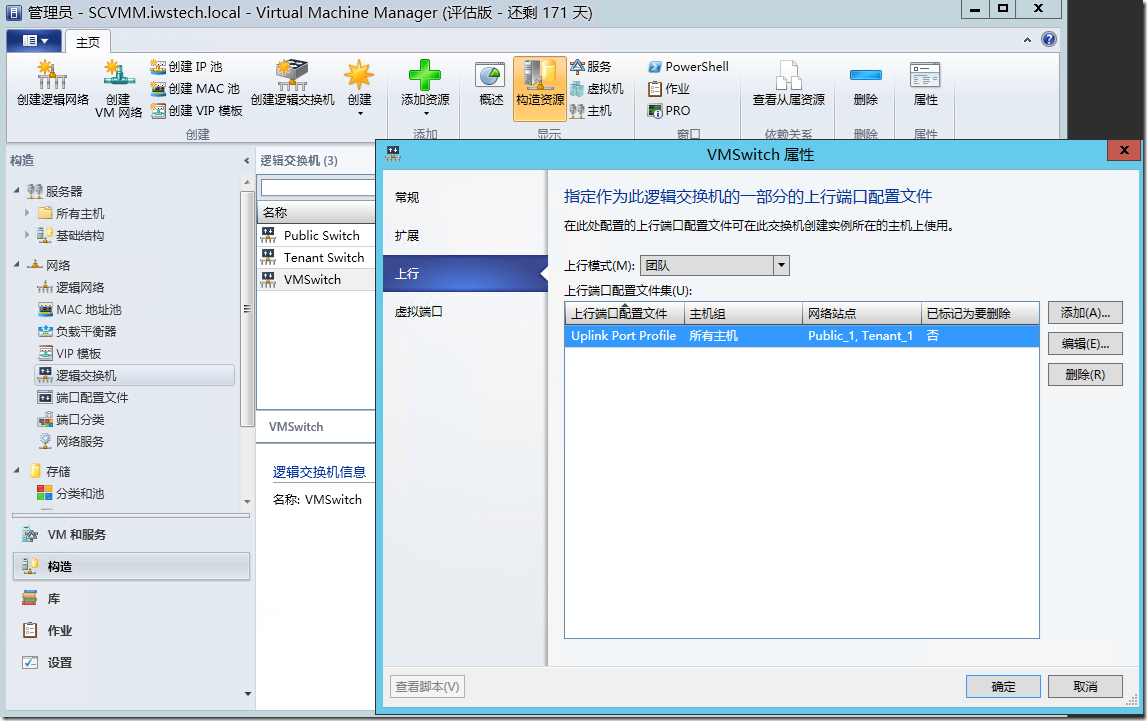The width and height of the screenshot is (1147, 721).
Task: Click the blue help question mark icon
Action: pyautogui.click(x=1049, y=39)
